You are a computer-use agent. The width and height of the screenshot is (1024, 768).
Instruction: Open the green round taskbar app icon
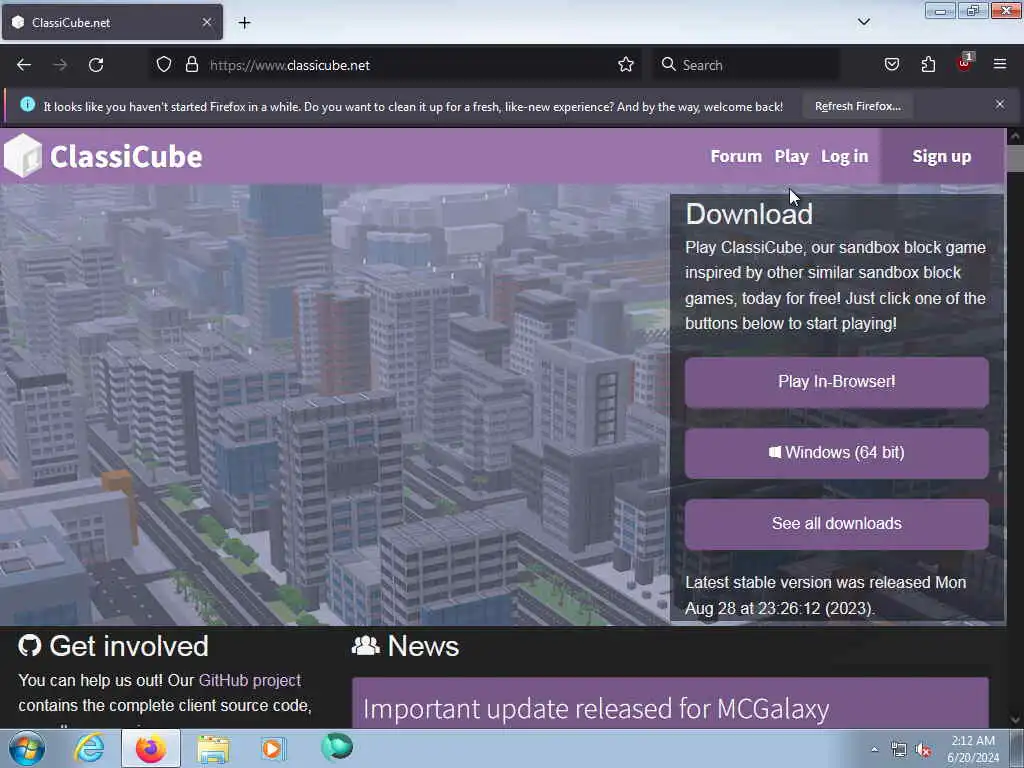[x=337, y=747]
